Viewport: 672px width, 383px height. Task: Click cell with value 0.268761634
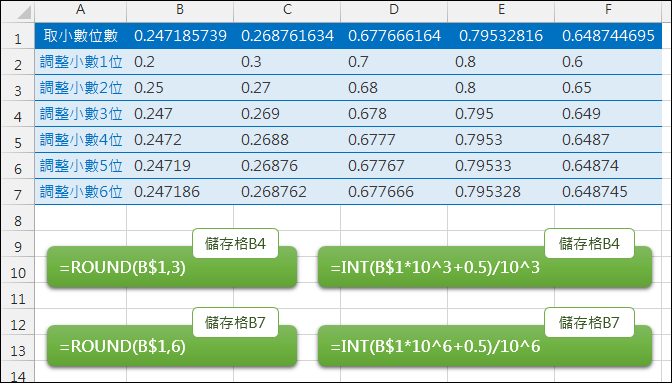(287, 36)
